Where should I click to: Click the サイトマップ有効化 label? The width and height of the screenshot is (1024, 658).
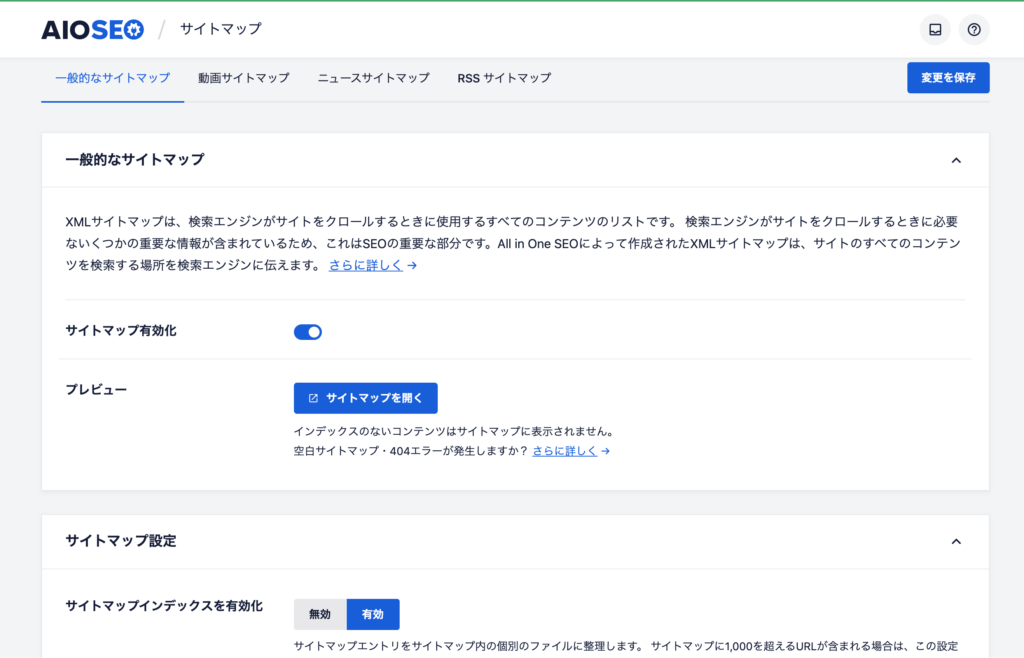point(121,331)
